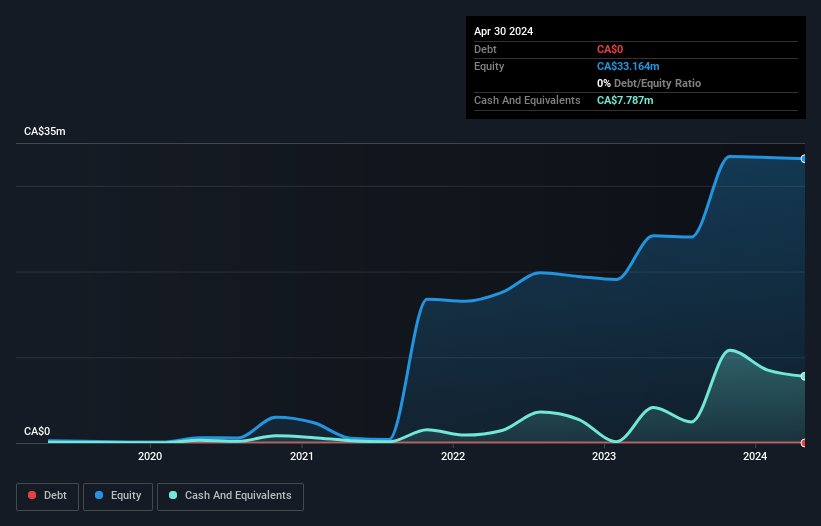Click the 2021 x-axis label
Viewport: 821px width, 526px height.
(302, 456)
